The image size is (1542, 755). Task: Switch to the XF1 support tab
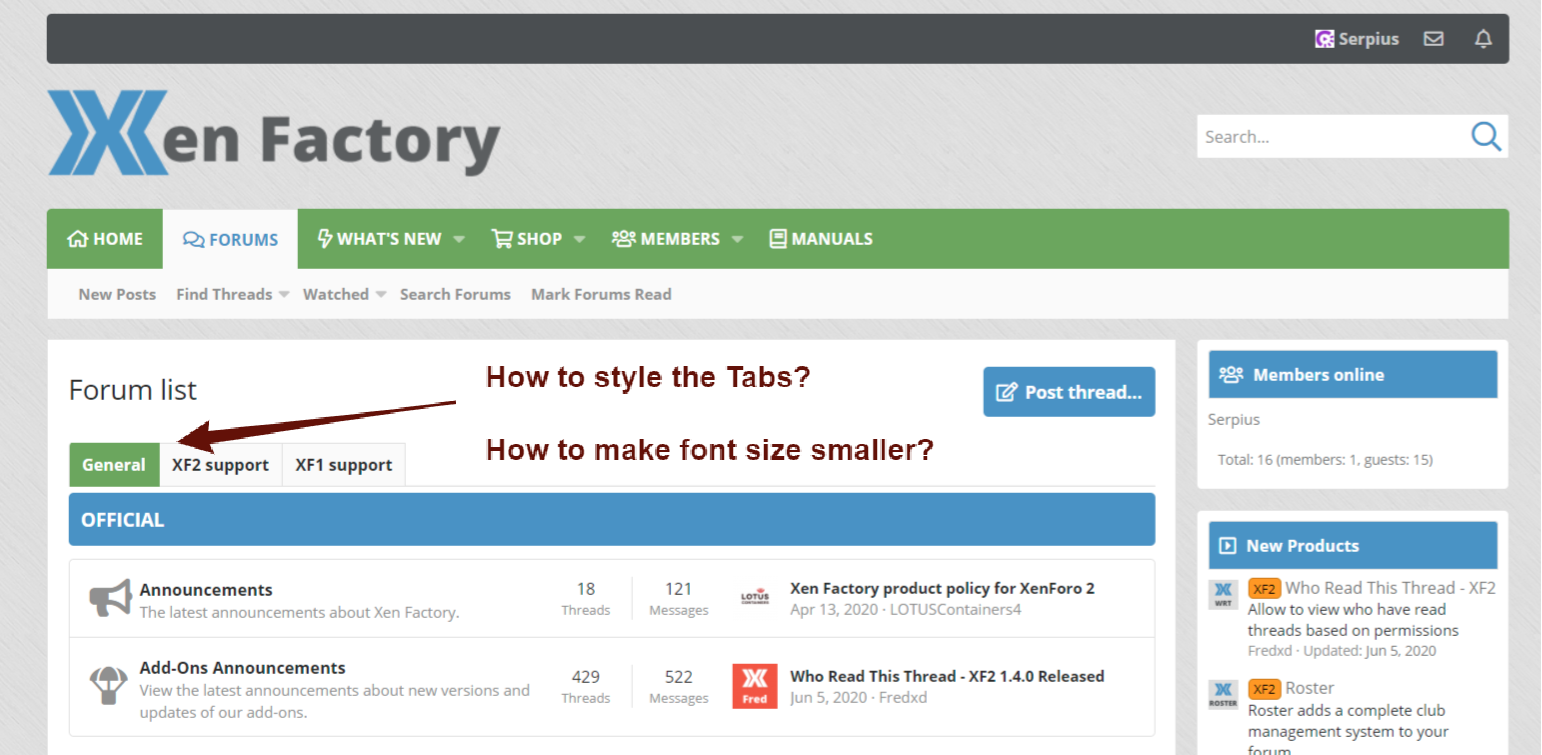click(344, 465)
